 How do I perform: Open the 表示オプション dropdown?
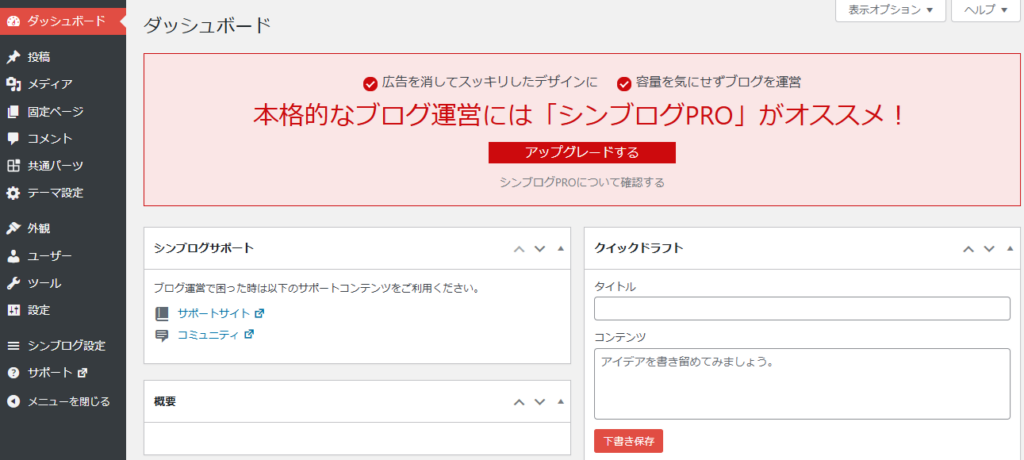click(889, 10)
